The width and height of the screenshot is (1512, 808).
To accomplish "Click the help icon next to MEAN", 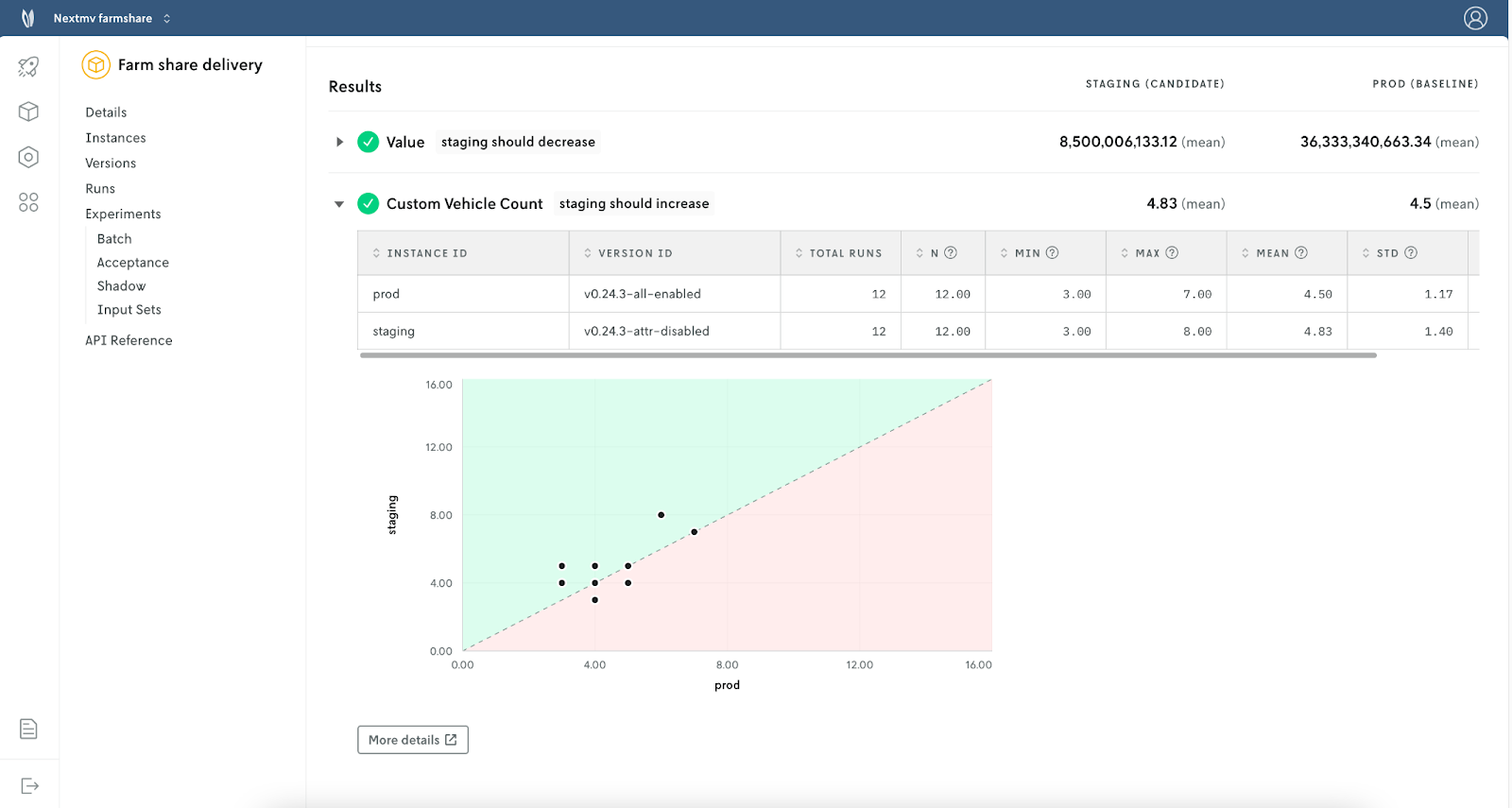I will click(1301, 252).
